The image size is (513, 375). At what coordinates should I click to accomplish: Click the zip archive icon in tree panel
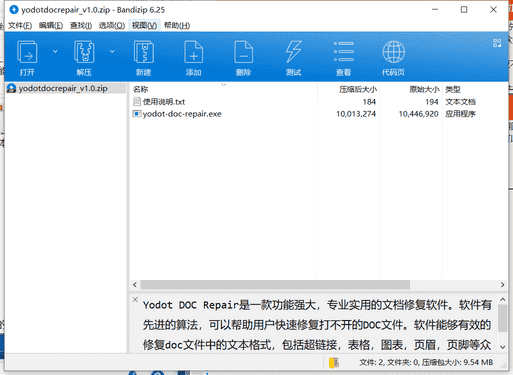12,88
